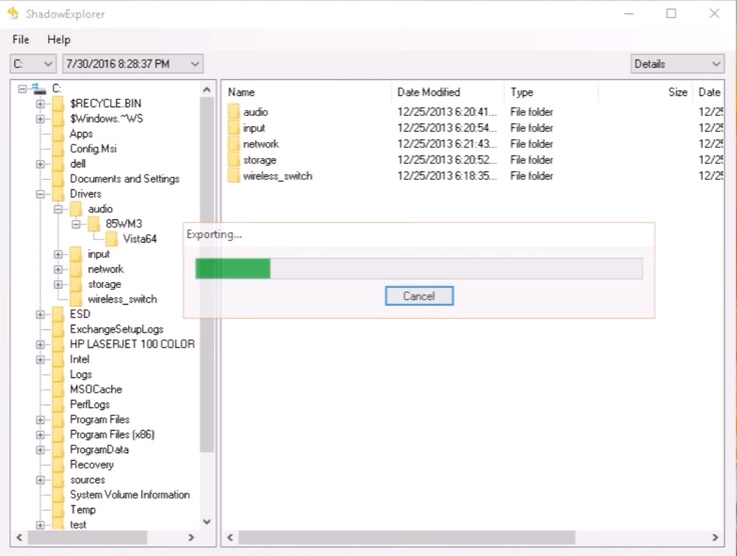Screen dimensions: 737x556
Task: Click the network folder icon in file list
Action: tap(234, 144)
